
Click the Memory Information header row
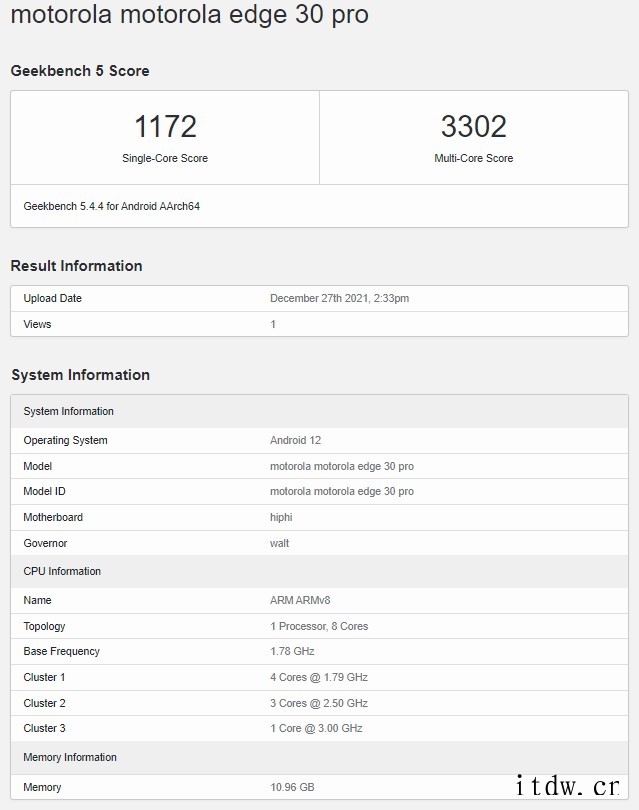[x=319, y=757]
